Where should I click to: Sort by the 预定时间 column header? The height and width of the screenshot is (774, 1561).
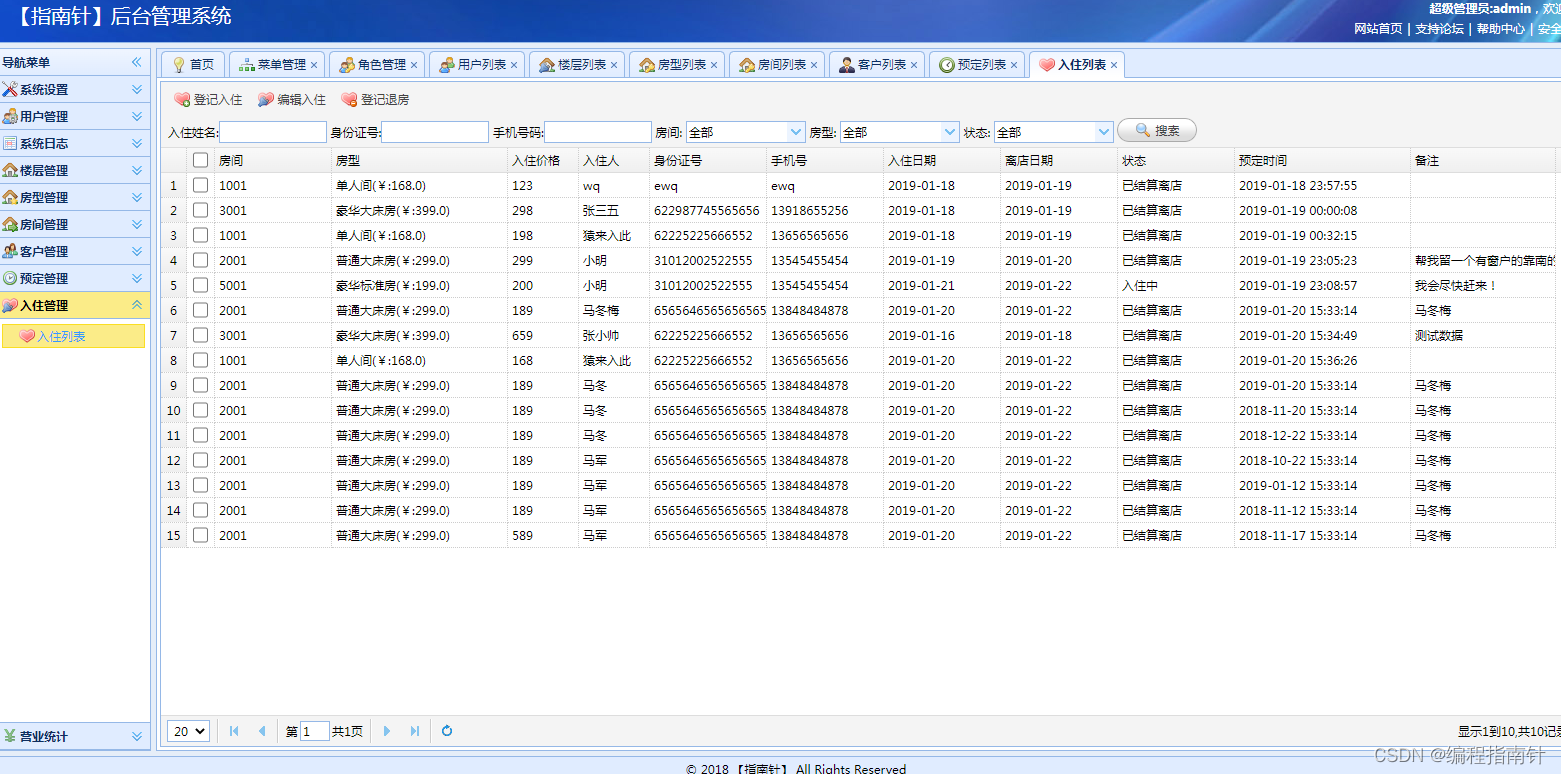[1322, 160]
